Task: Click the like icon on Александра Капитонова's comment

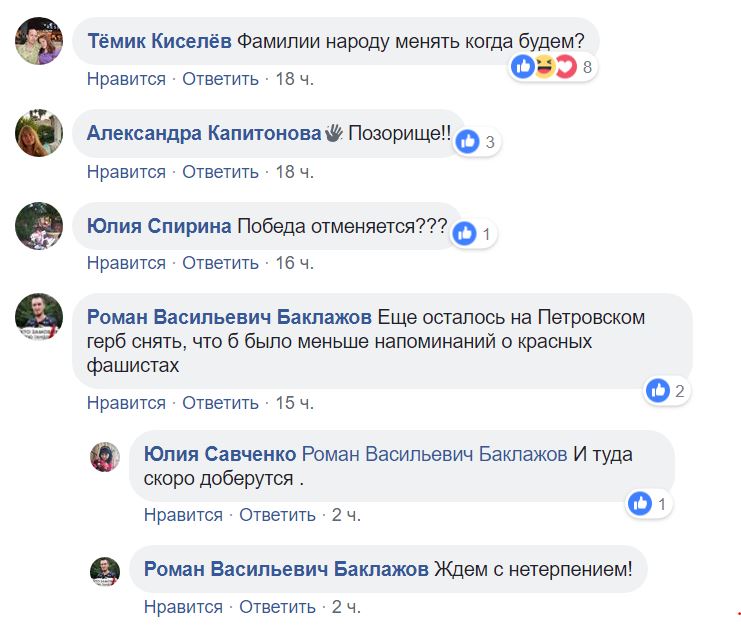Action: pos(467,142)
